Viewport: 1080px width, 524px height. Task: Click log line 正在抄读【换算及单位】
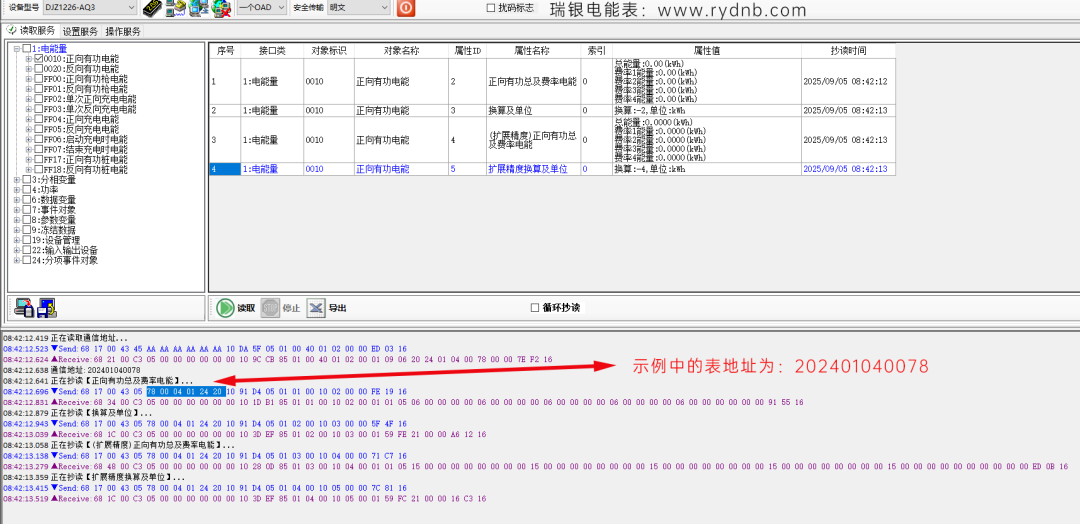pyautogui.click(x=78, y=413)
